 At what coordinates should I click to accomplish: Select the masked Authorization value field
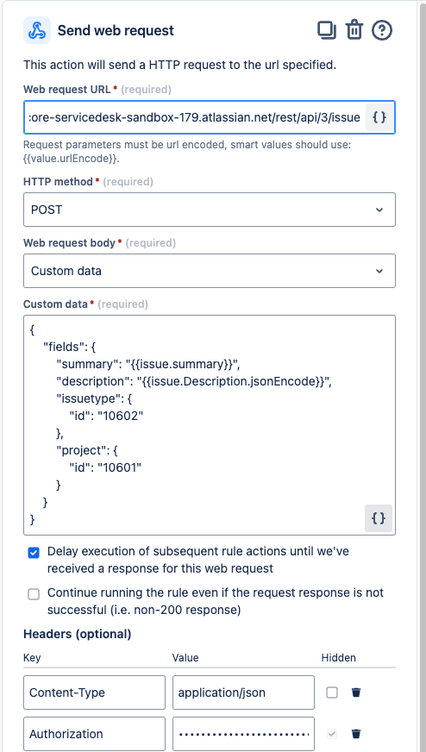pos(244,734)
